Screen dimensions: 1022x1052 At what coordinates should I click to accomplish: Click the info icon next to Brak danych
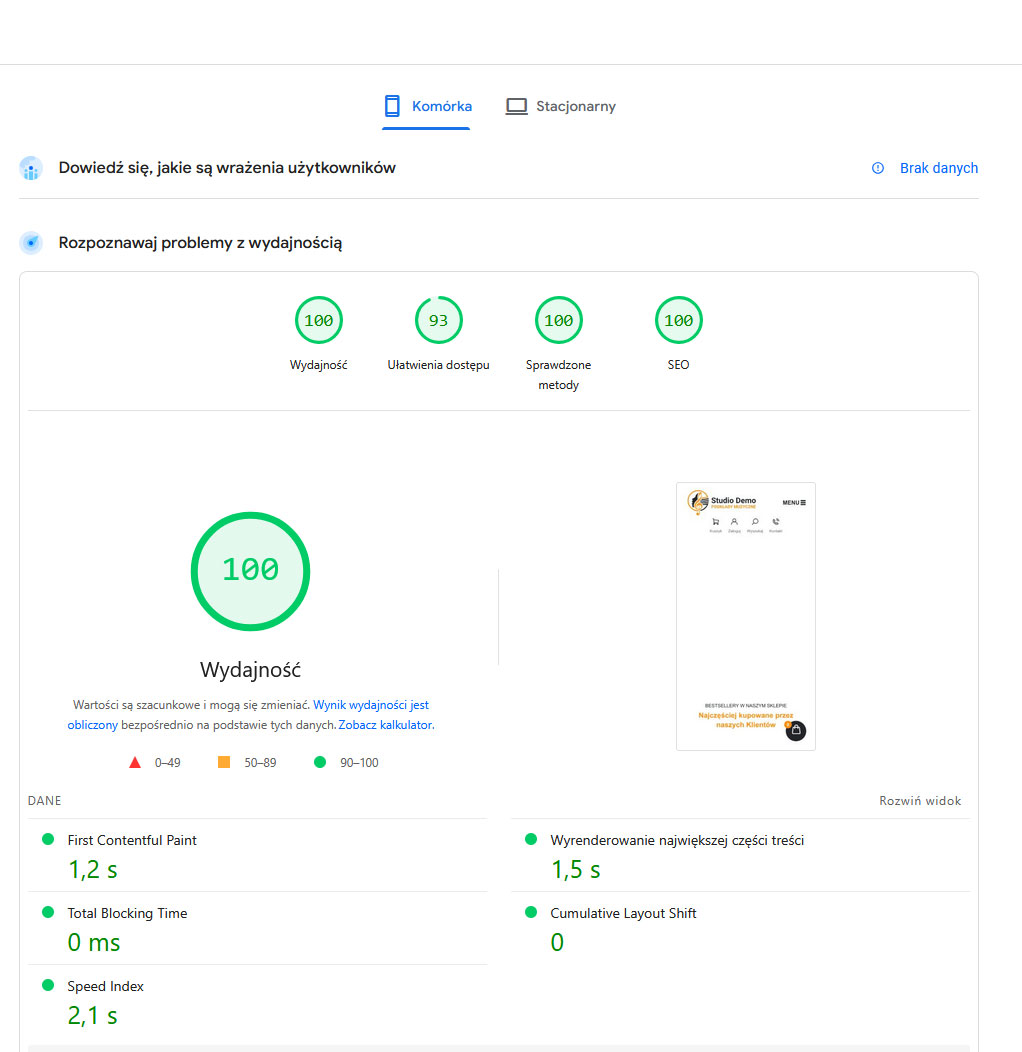[x=878, y=168]
